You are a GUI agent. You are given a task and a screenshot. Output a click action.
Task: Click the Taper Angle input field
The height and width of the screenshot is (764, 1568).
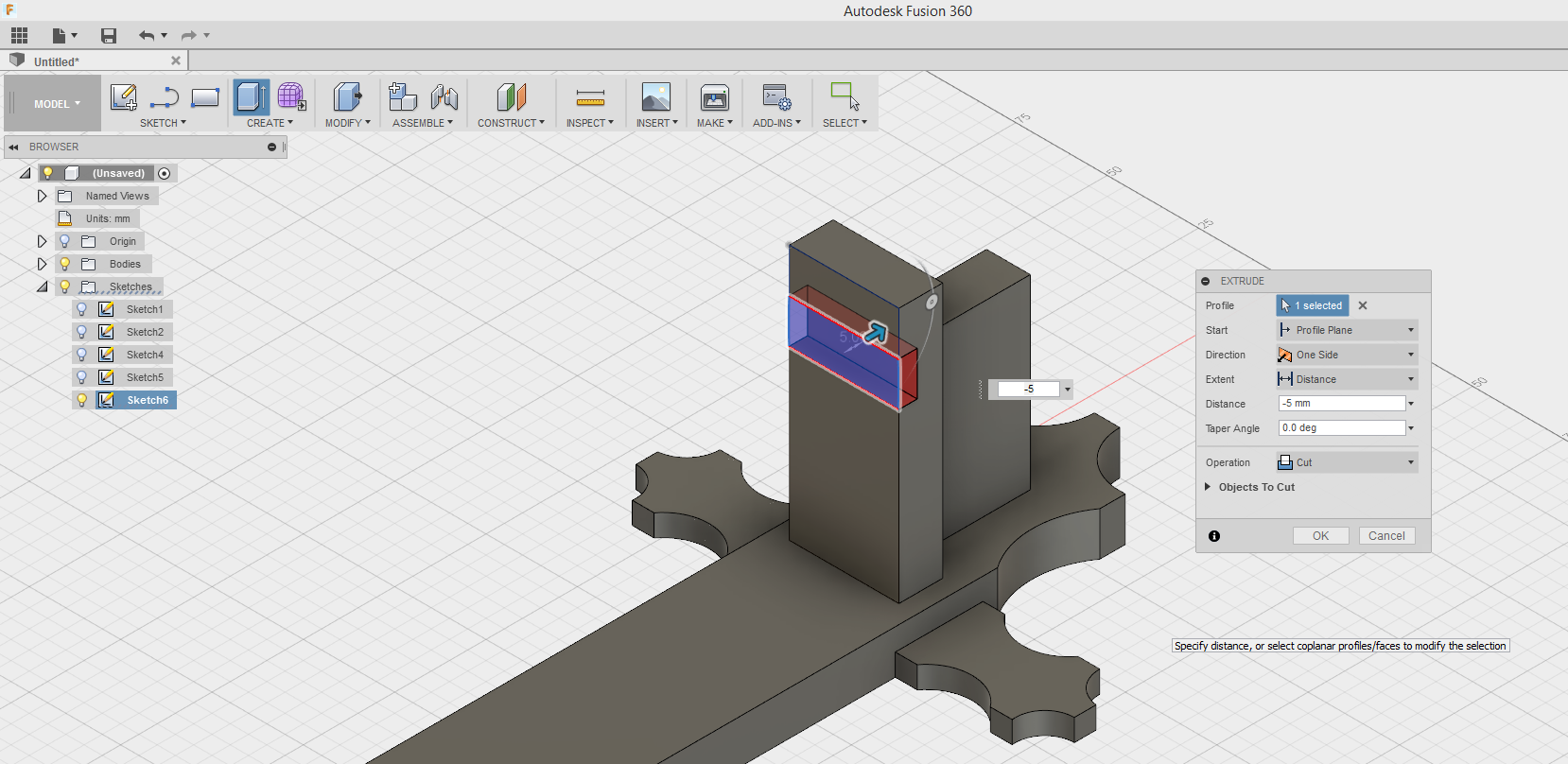coord(1342,428)
